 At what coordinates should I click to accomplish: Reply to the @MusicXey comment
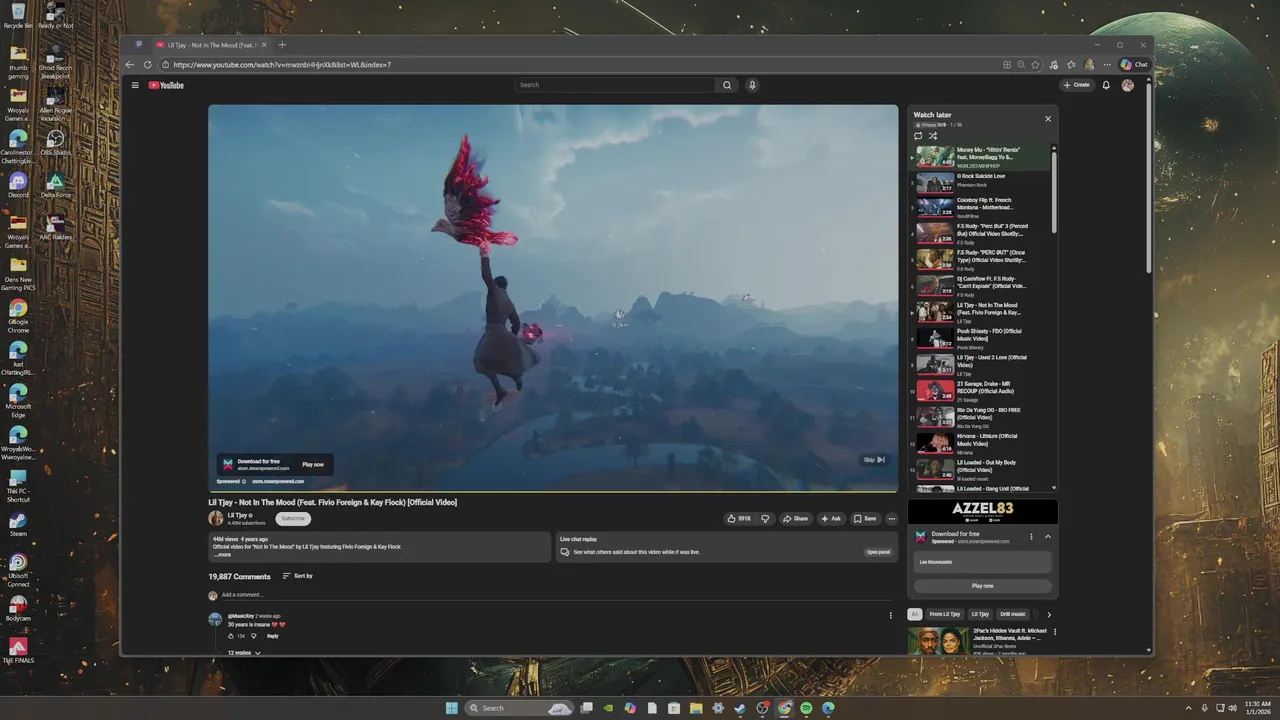coord(272,636)
